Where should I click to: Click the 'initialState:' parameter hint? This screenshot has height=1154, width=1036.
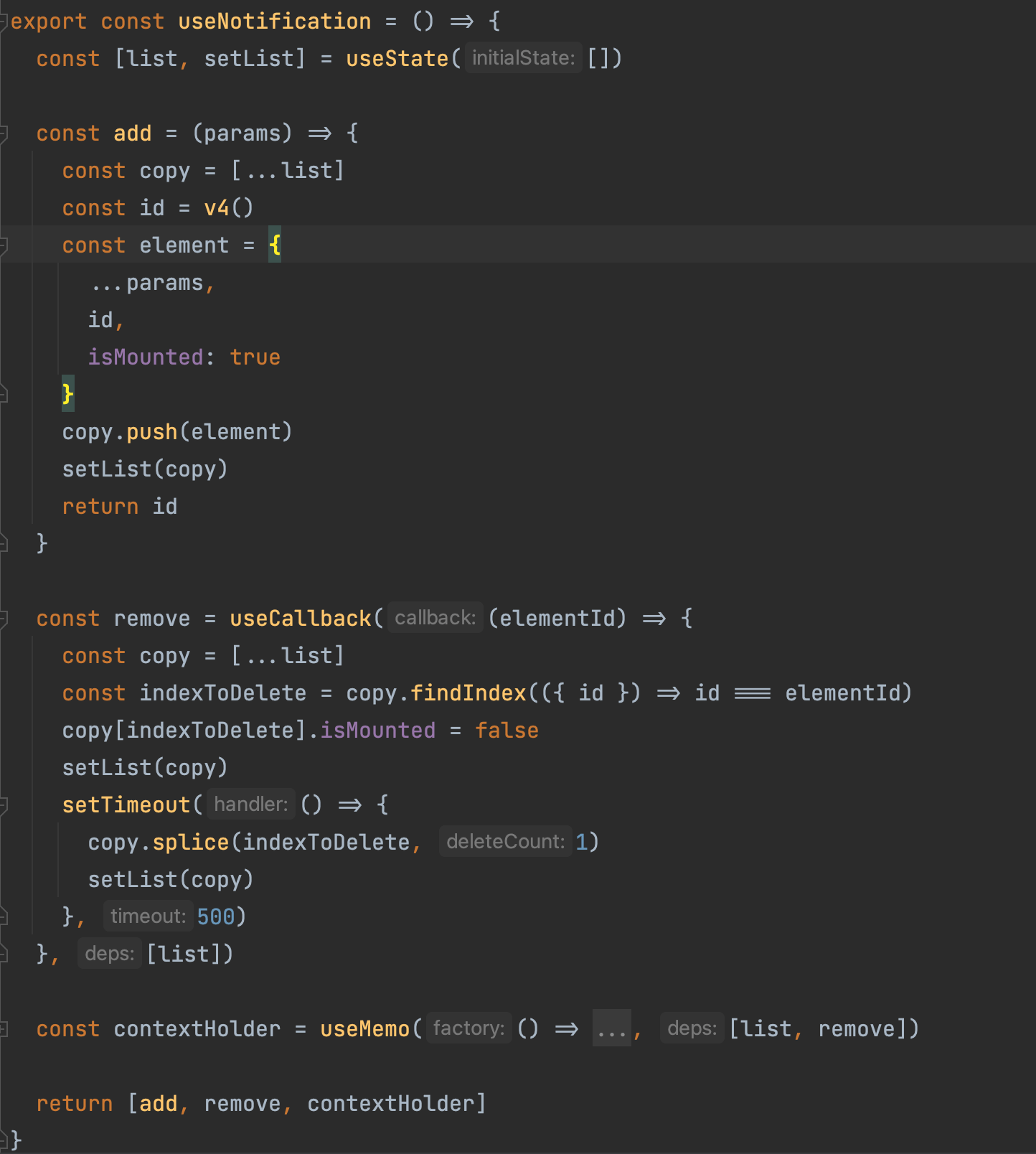click(x=524, y=58)
